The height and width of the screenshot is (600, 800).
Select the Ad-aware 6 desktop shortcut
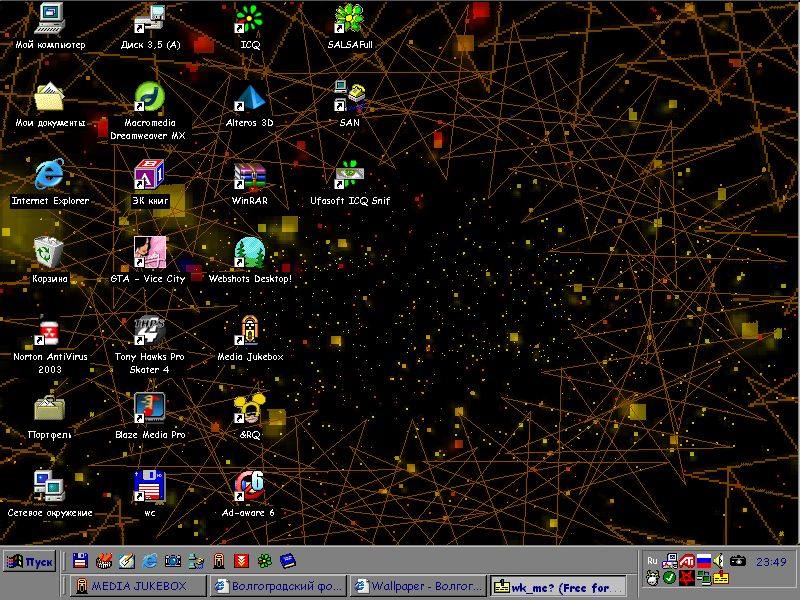coord(249,494)
